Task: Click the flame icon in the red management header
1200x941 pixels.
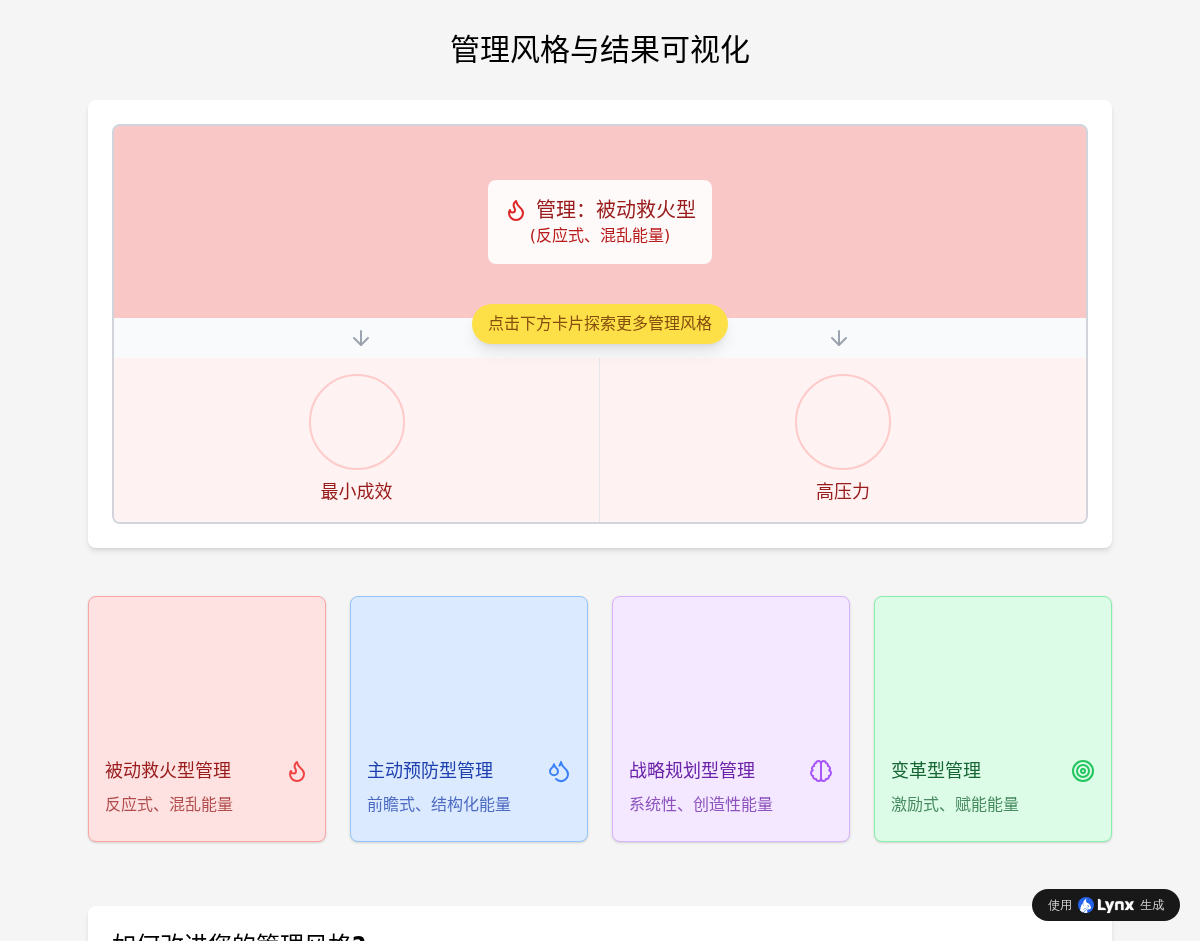Action: point(516,210)
